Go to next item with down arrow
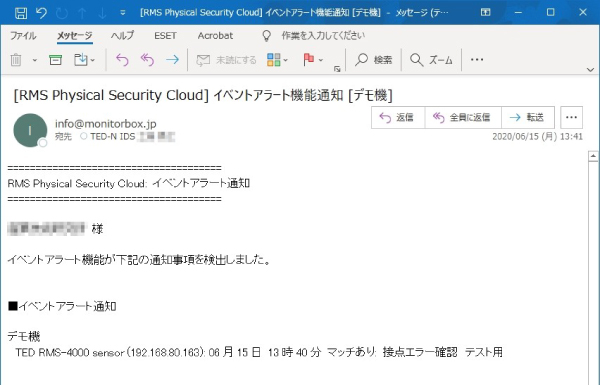Screen dimensions: 600x385 point(102,13)
